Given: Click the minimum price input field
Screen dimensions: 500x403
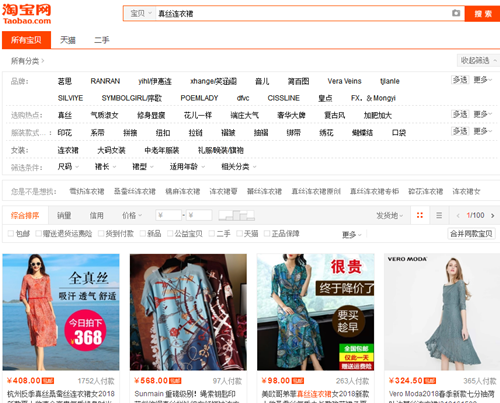Looking at the screenshot, I should [x=169, y=215].
